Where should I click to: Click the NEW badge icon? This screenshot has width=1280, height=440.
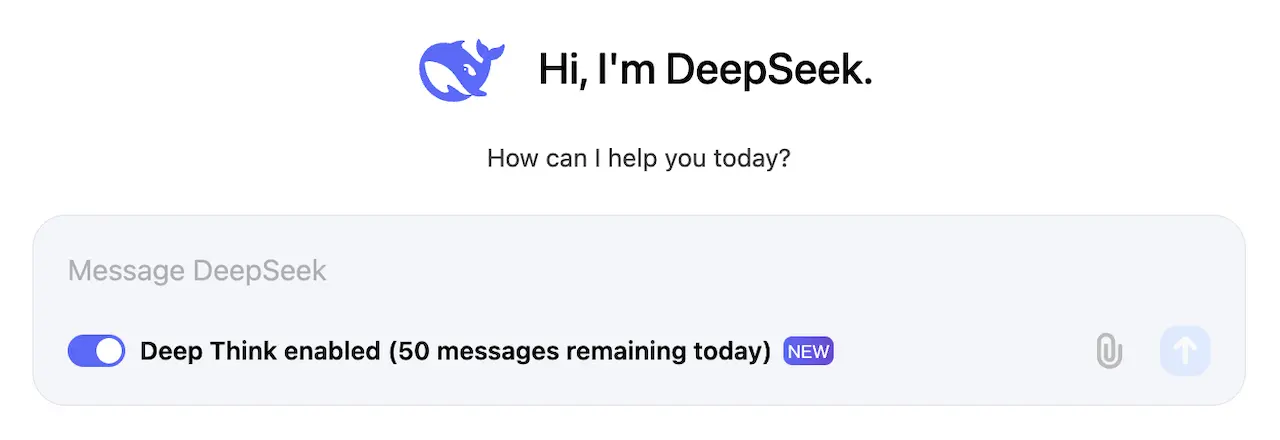point(808,351)
